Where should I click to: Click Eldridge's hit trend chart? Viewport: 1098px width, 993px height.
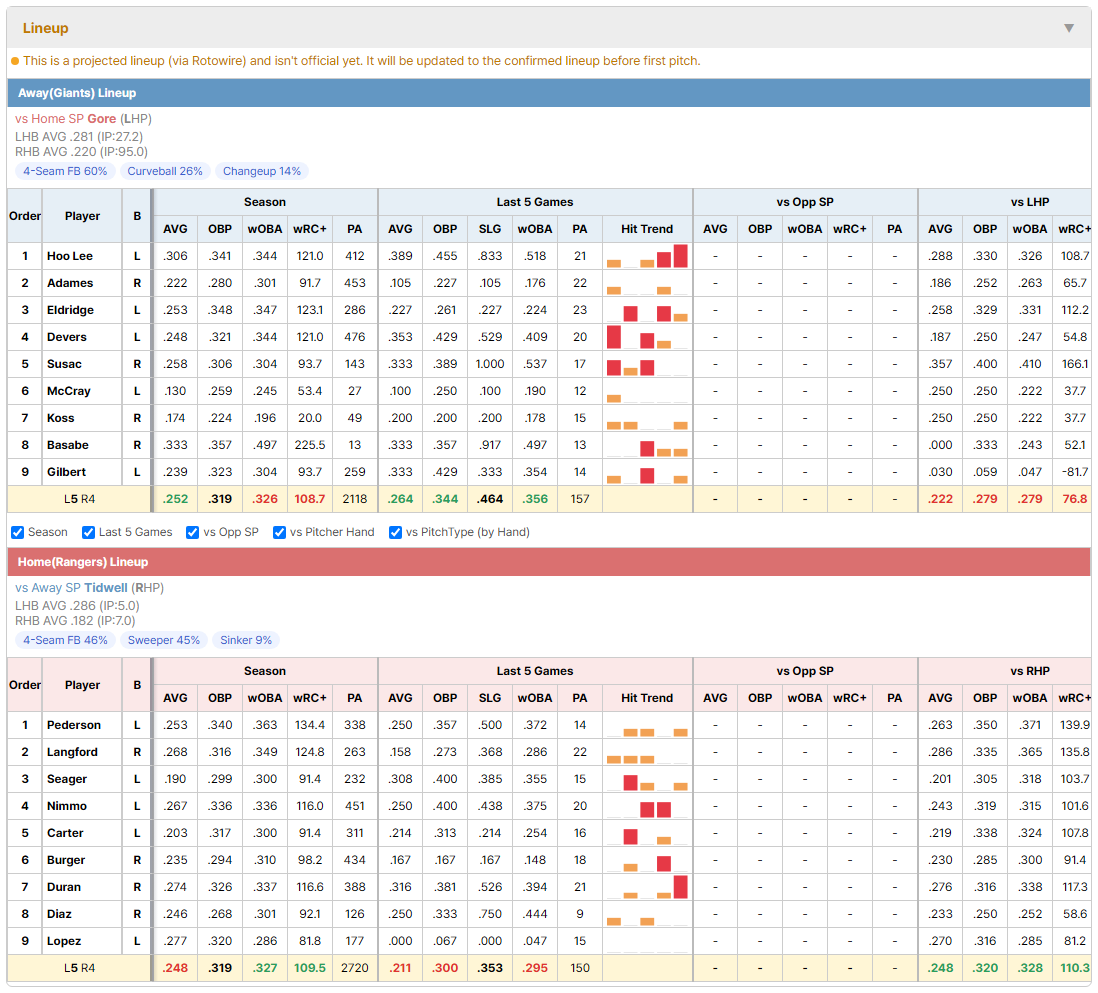coord(647,310)
